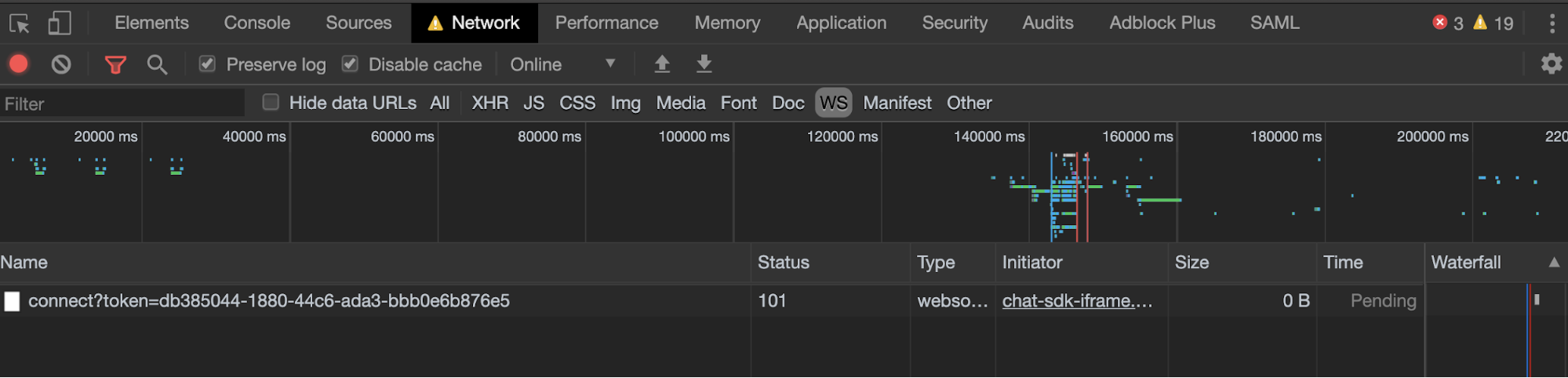Stop recording network log

19,64
